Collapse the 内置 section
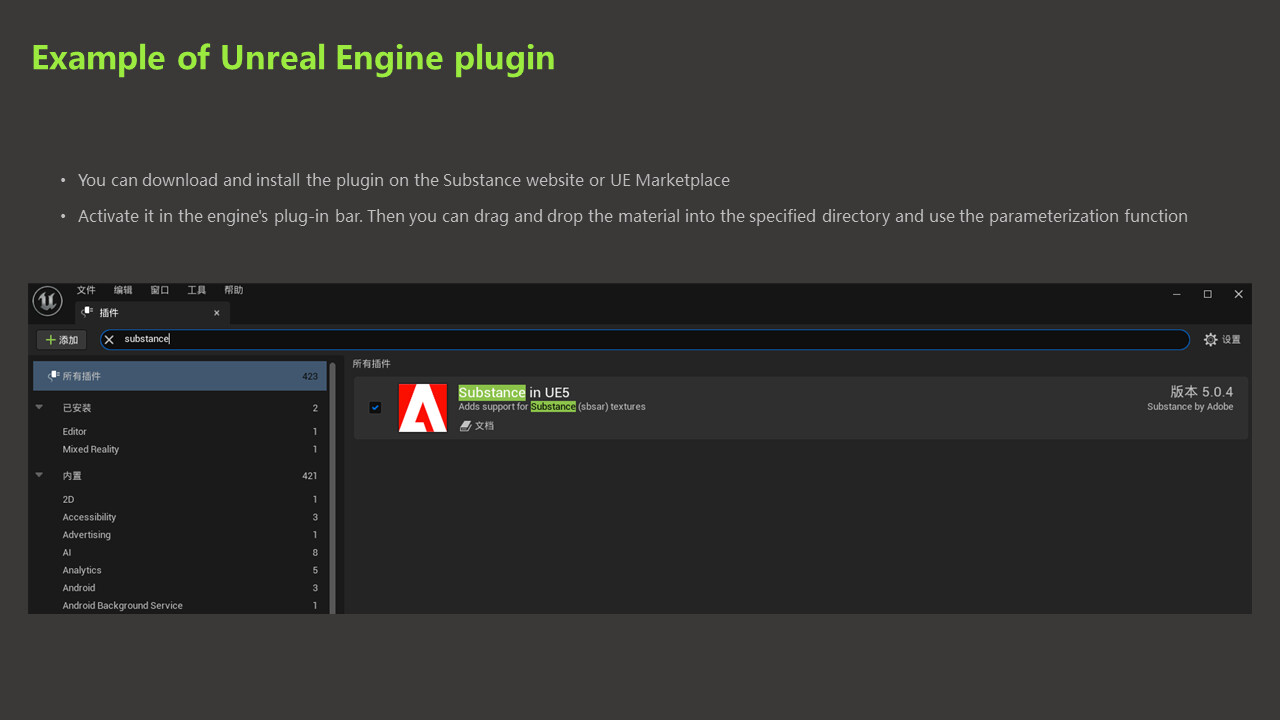The image size is (1280, 720). pyautogui.click(x=39, y=475)
